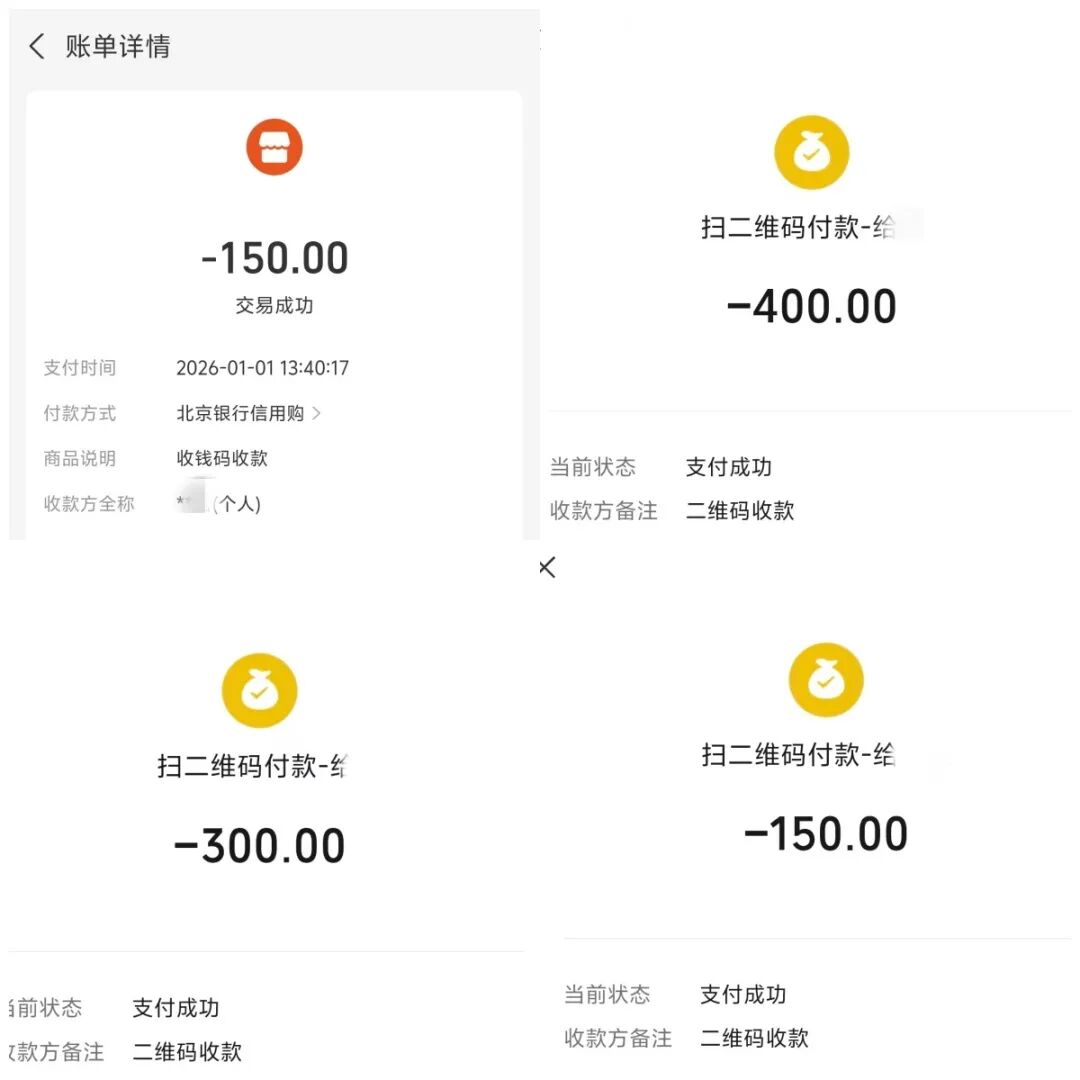Screen dimensions: 1080x1080
Task: Tap the yellow money bag icon above -400.00
Action: tap(811, 153)
